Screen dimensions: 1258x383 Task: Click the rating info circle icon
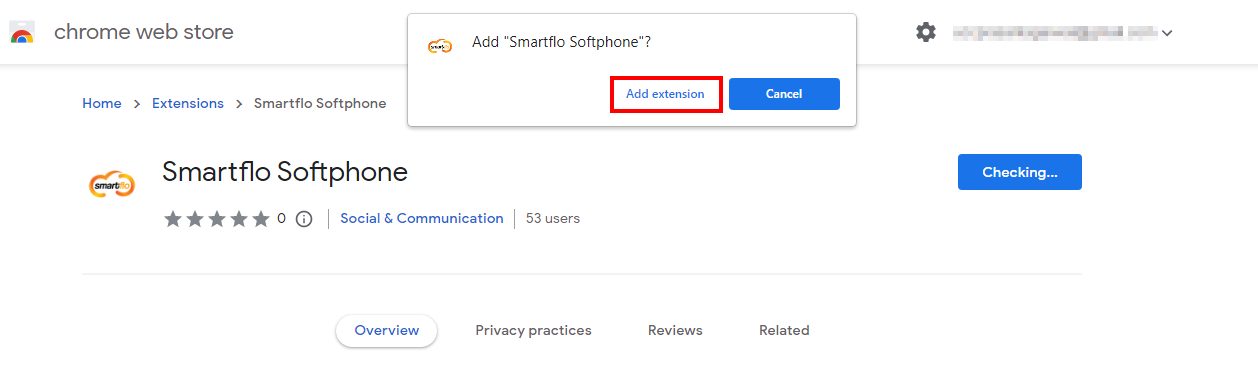point(305,219)
